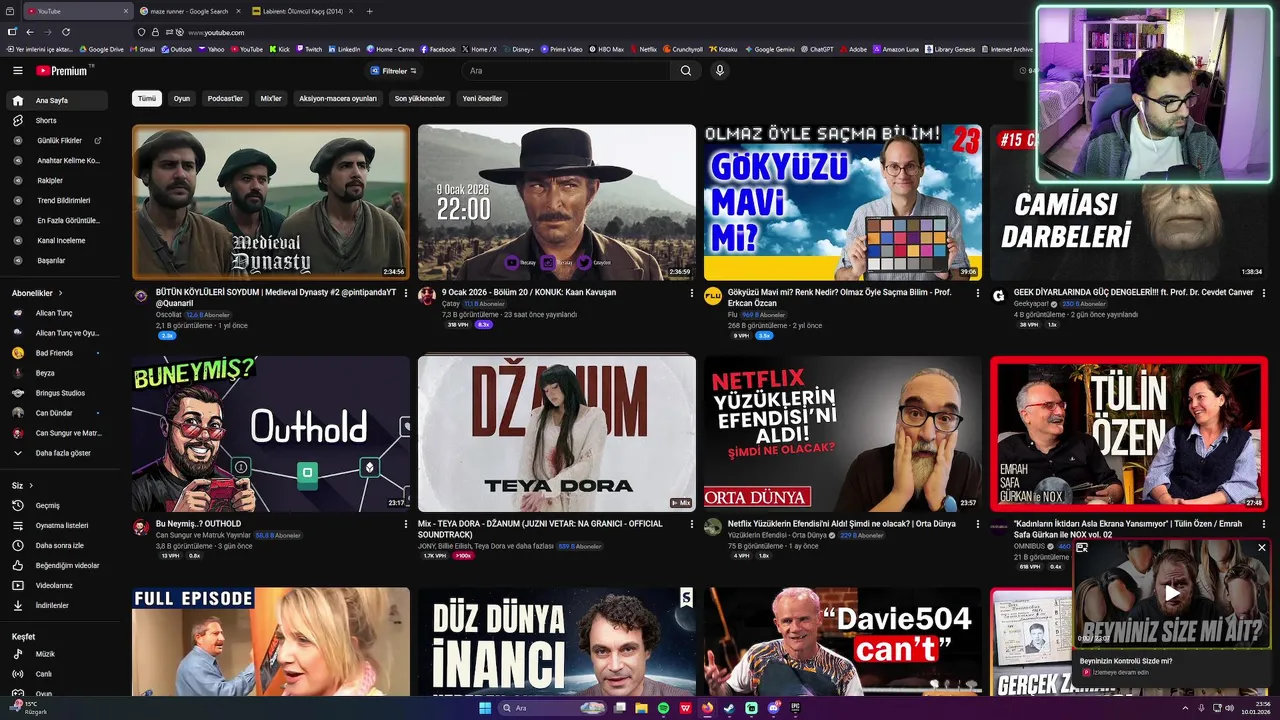Viewport: 1280px width, 720px height.
Task: Open Steam from the Windows taskbar
Action: (729, 708)
